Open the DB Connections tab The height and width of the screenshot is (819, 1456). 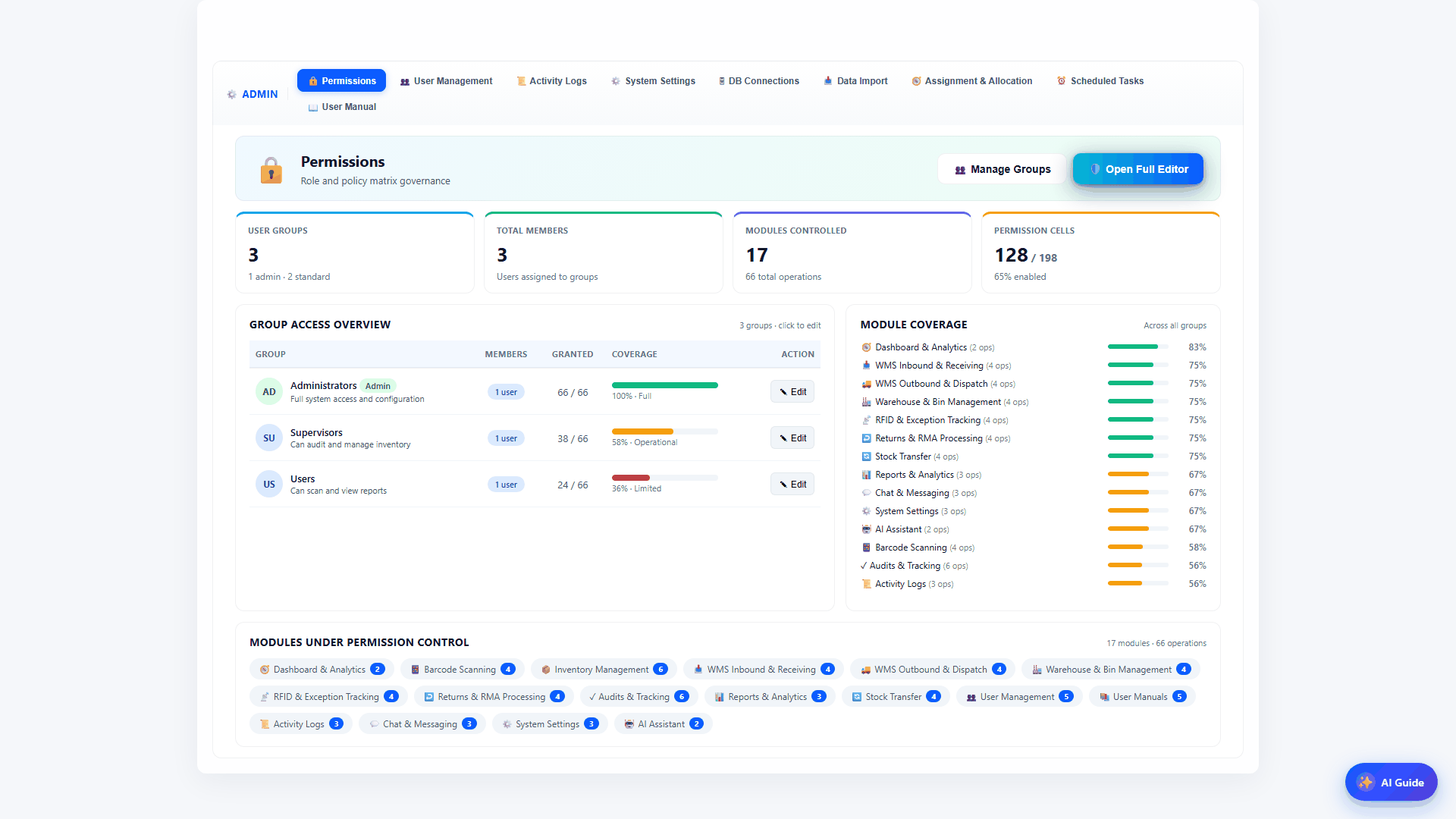(759, 81)
